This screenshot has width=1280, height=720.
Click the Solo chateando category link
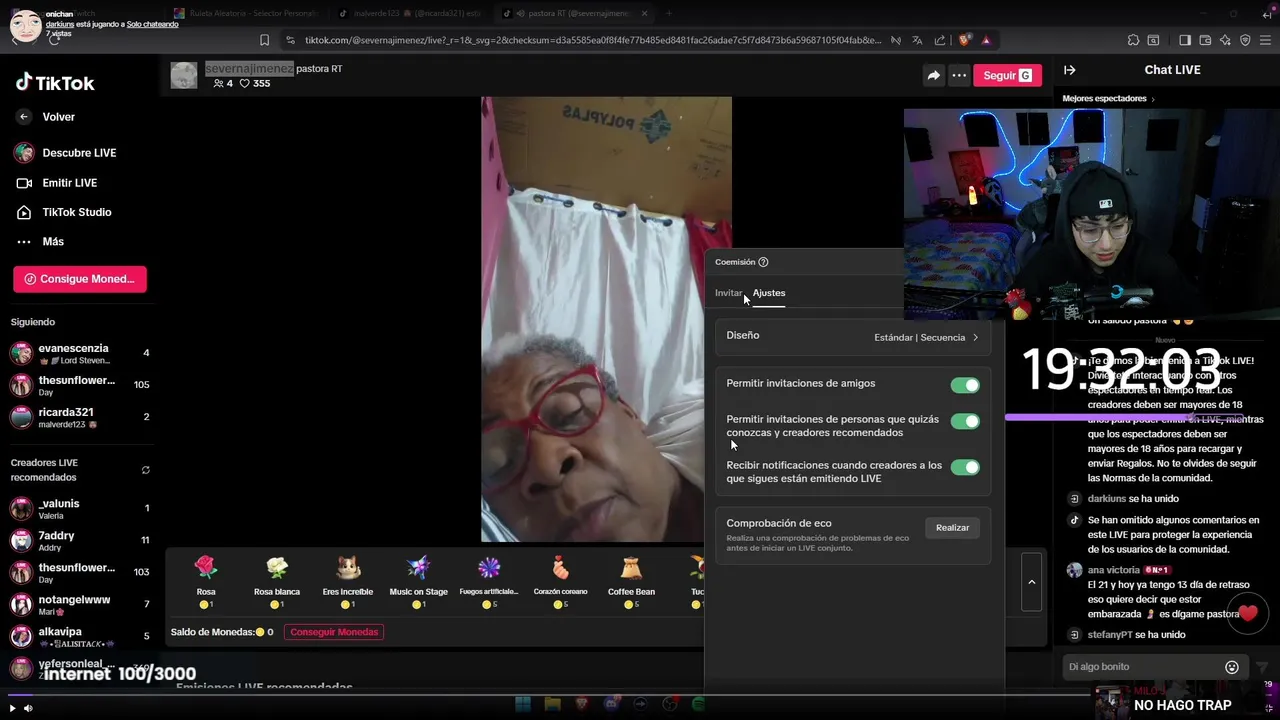[152, 24]
